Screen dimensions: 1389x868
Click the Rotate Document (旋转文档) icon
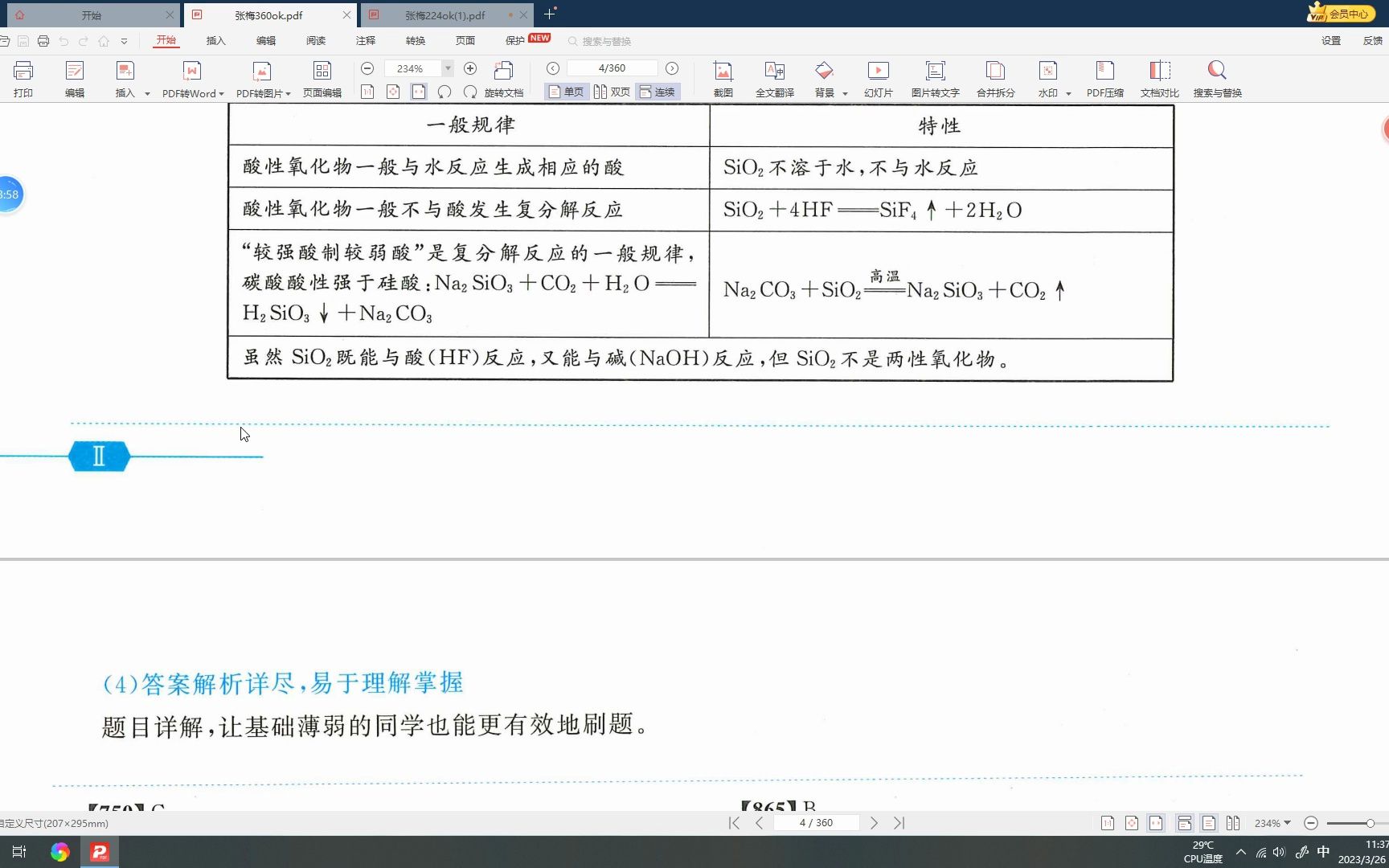click(x=504, y=79)
